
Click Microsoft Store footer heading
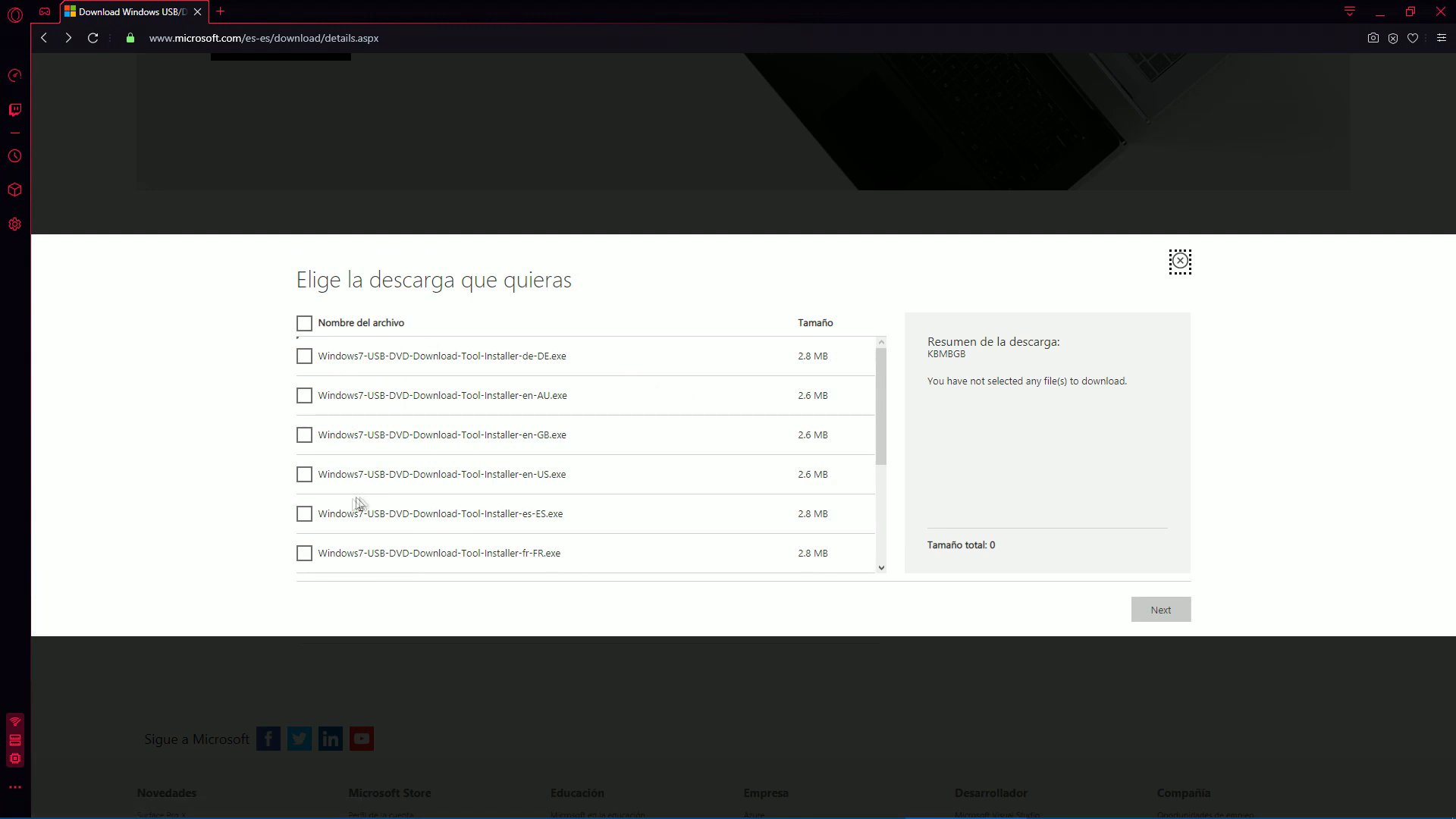390,793
